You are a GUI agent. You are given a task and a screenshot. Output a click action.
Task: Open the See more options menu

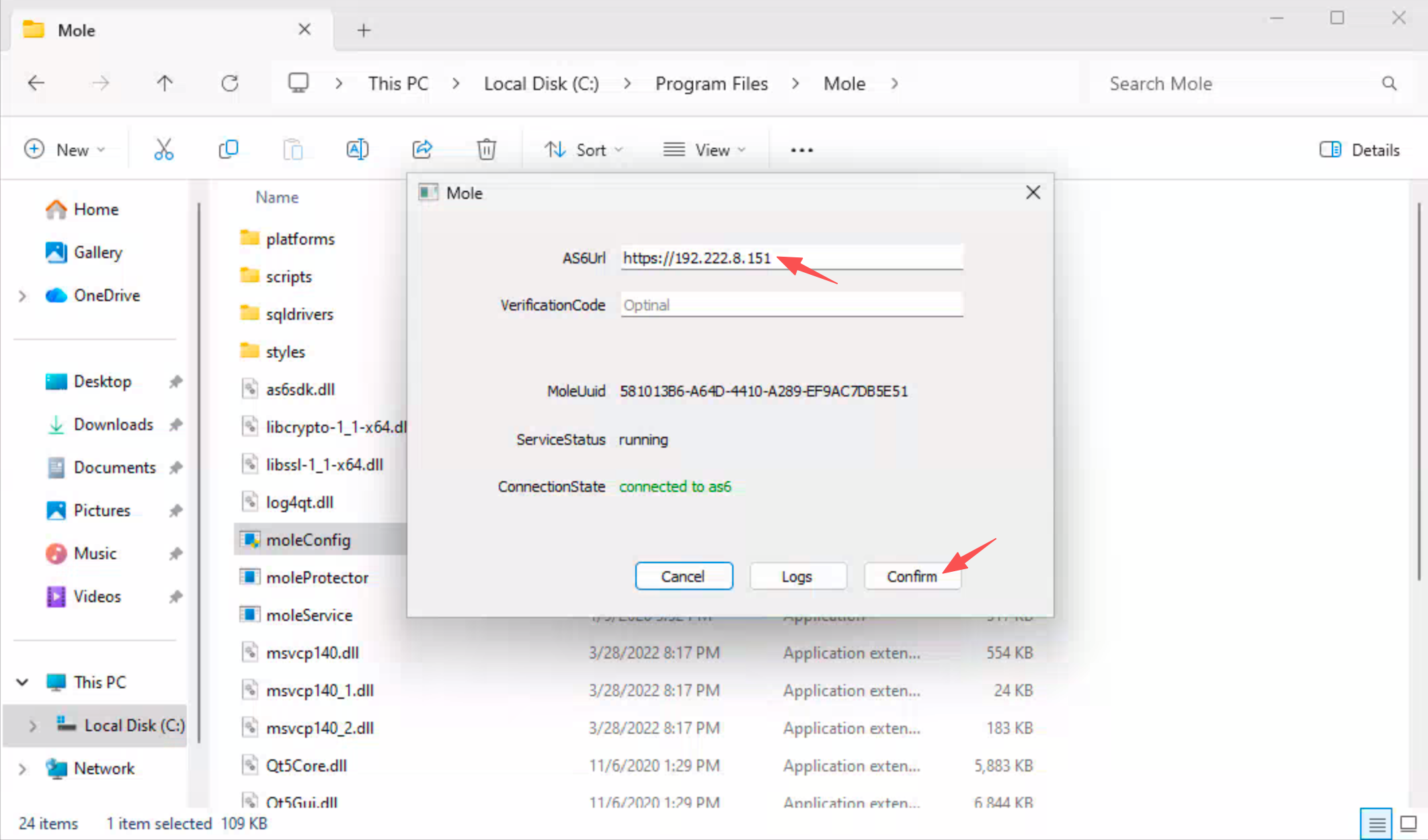coord(801,150)
